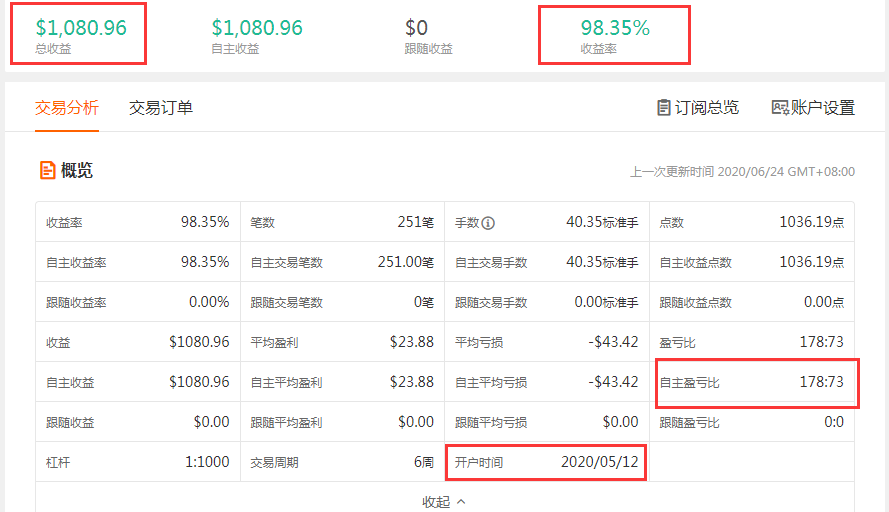Click the orange document icon beside 概览
This screenshot has height=512, width=889.
coord(47,170)
